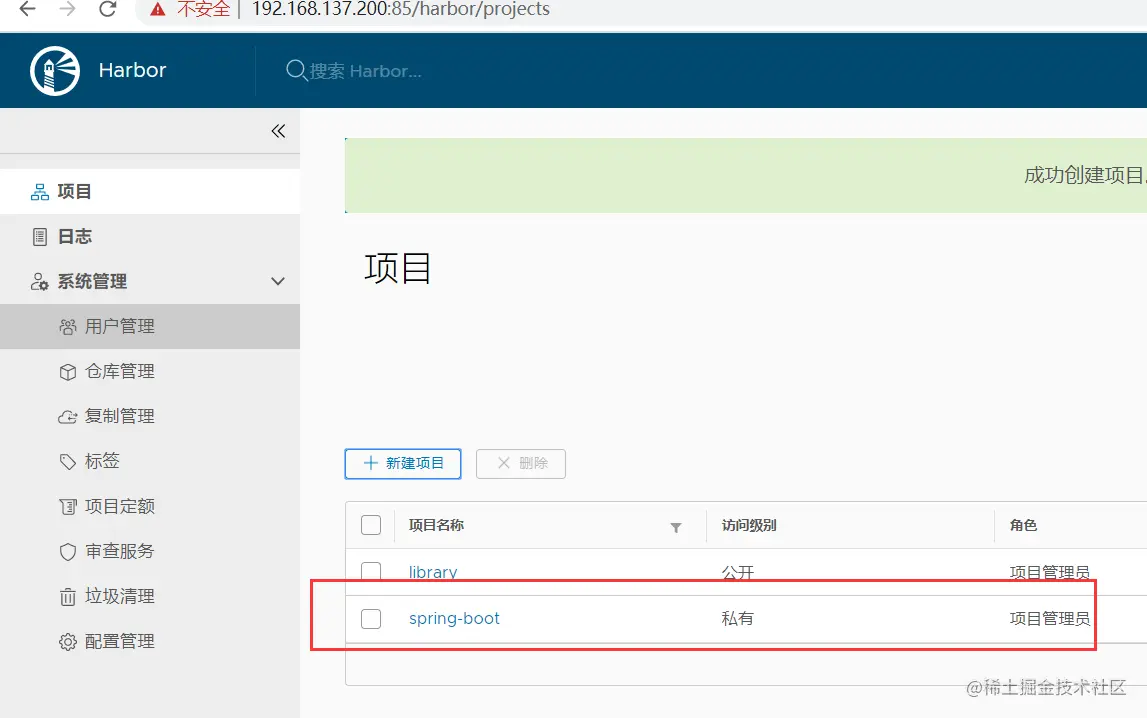This screenshot has width=1147, height=718.
Task: Open 复制管理 in the sidebar
Action: (x=150, y=416)
